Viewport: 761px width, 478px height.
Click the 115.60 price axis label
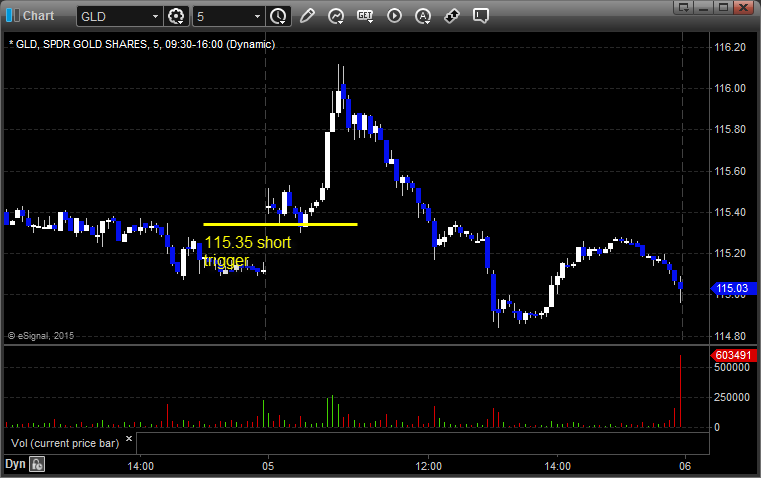click(730, 171)
